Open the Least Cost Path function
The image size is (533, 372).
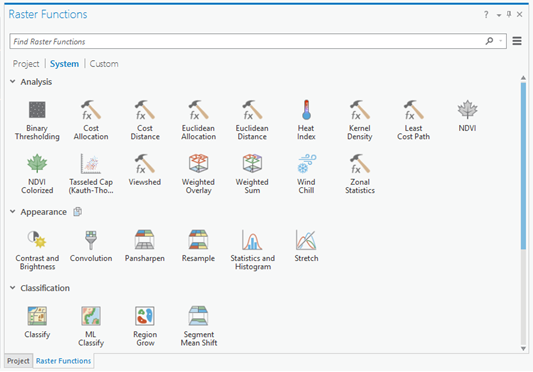click(x=413, y=120)
